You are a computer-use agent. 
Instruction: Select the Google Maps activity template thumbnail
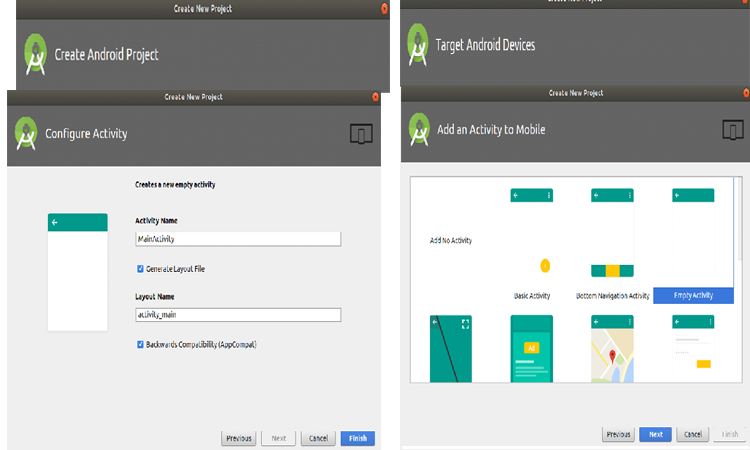click(x=612, y=348)
